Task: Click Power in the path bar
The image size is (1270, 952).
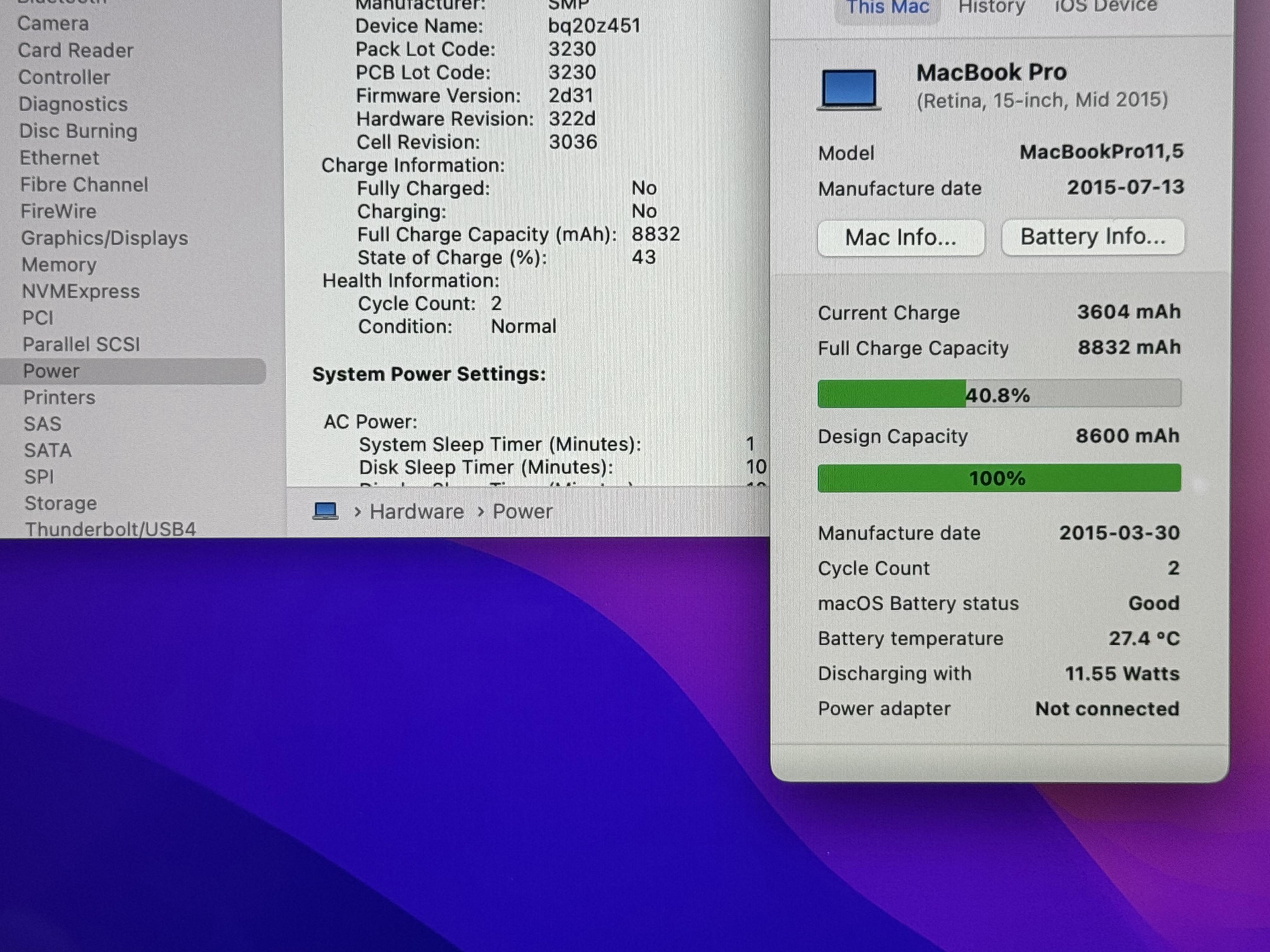Action: [523, 511]
